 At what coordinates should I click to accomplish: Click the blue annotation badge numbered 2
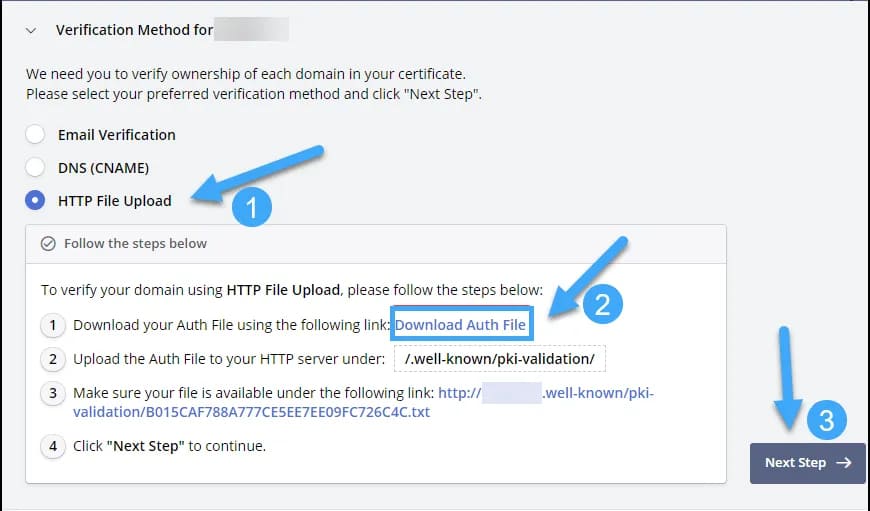pyautogui.click(x=602, y=305)
